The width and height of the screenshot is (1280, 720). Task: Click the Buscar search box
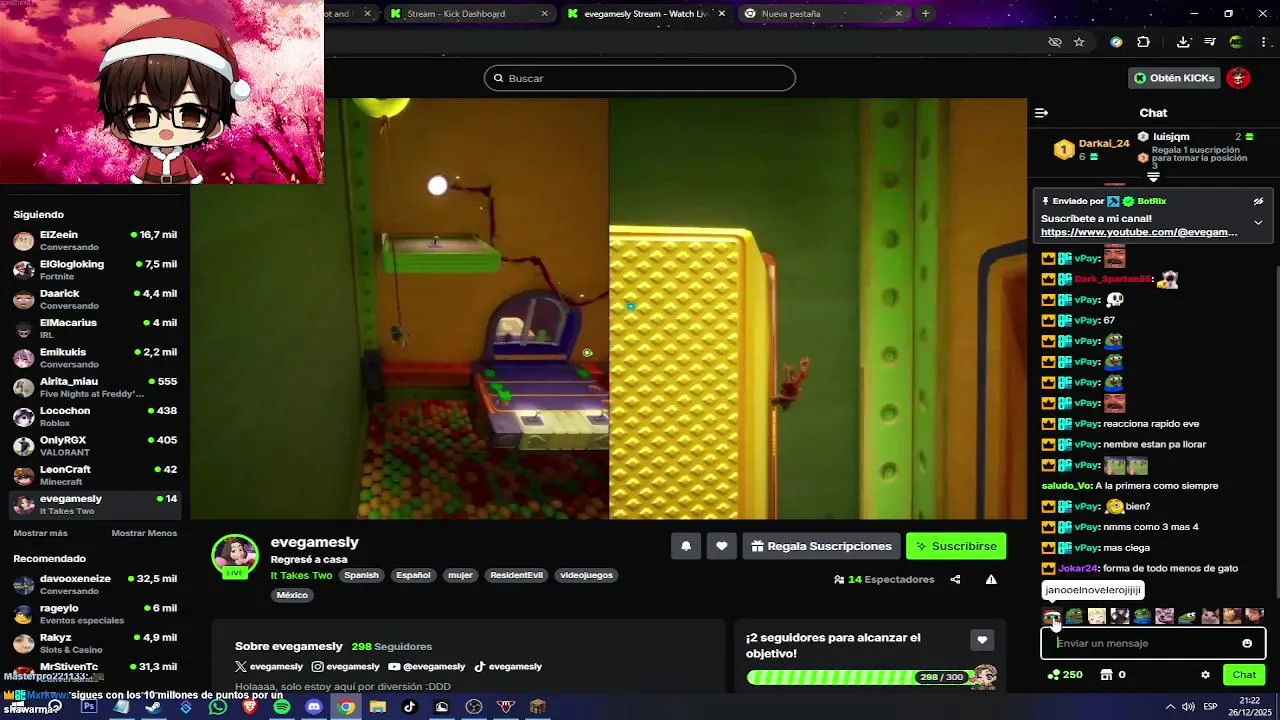point(640,78)
